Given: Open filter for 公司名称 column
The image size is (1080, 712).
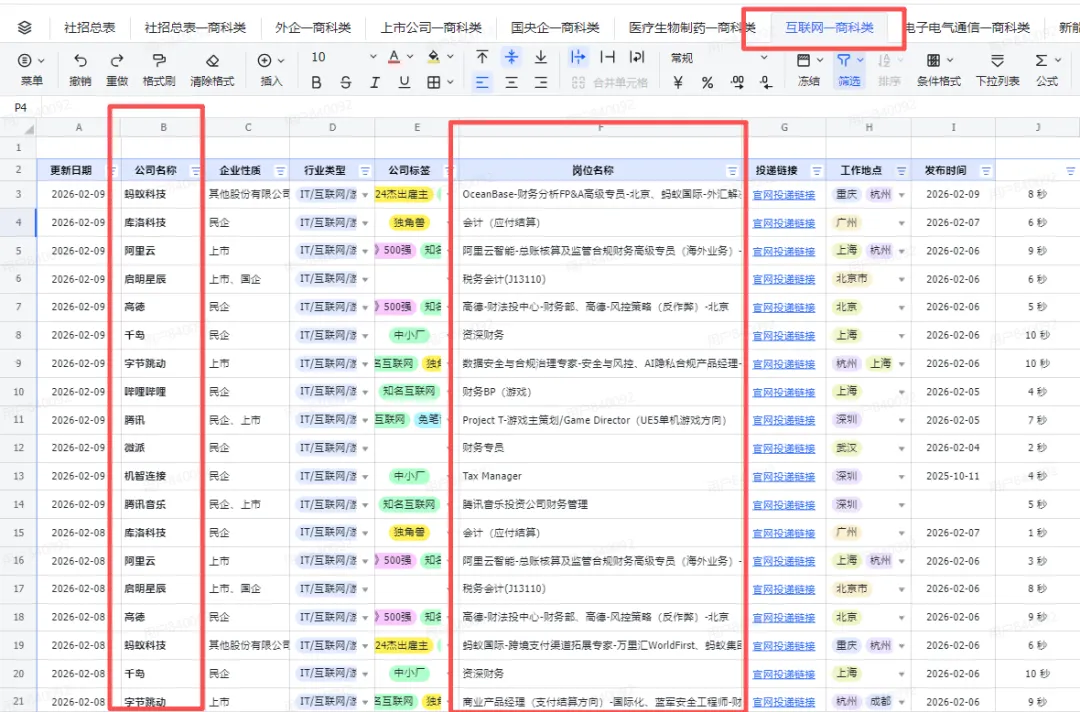Looking at the screenshot, I should 196,171.
